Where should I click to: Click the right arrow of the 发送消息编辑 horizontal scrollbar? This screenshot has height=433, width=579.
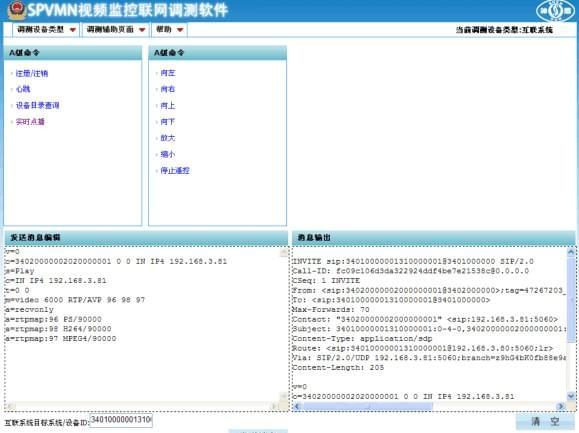pyautogui.click(x=274, y=406)
